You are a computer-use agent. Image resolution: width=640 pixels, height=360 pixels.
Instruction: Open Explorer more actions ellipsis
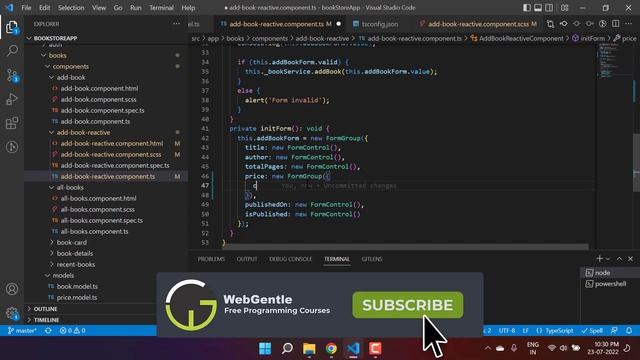tap(176, 24)
